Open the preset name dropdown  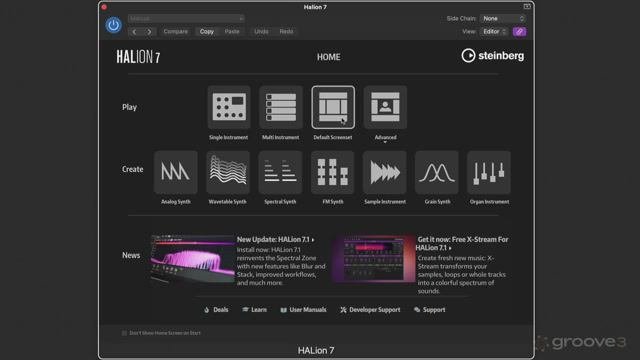click(x=186, y=18)
